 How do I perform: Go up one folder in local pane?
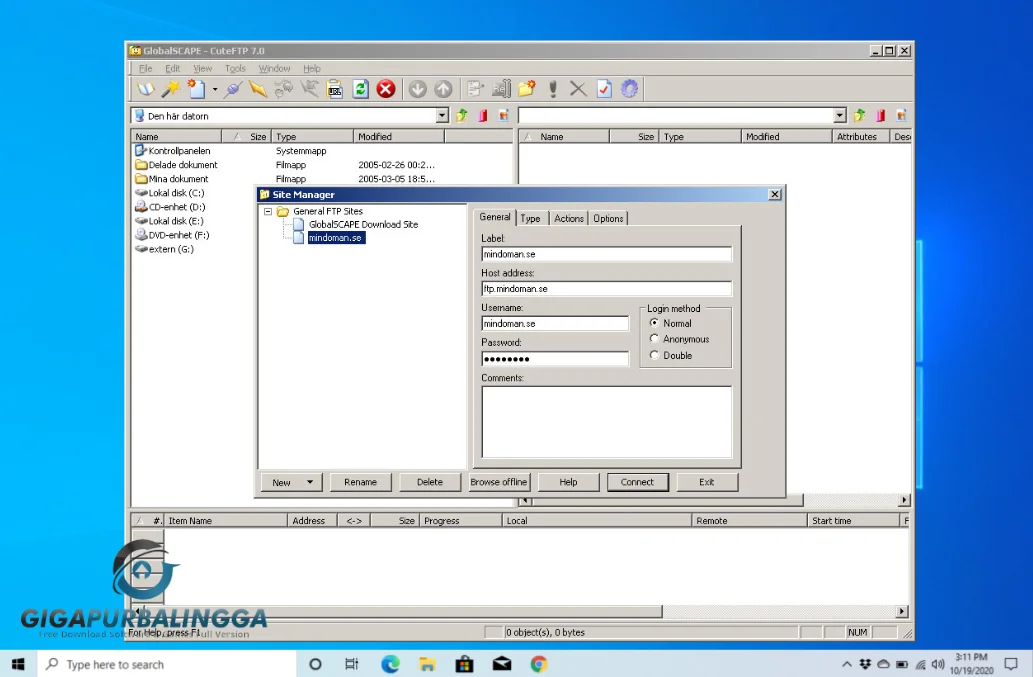pyautogui.click(x=462, y=116)
